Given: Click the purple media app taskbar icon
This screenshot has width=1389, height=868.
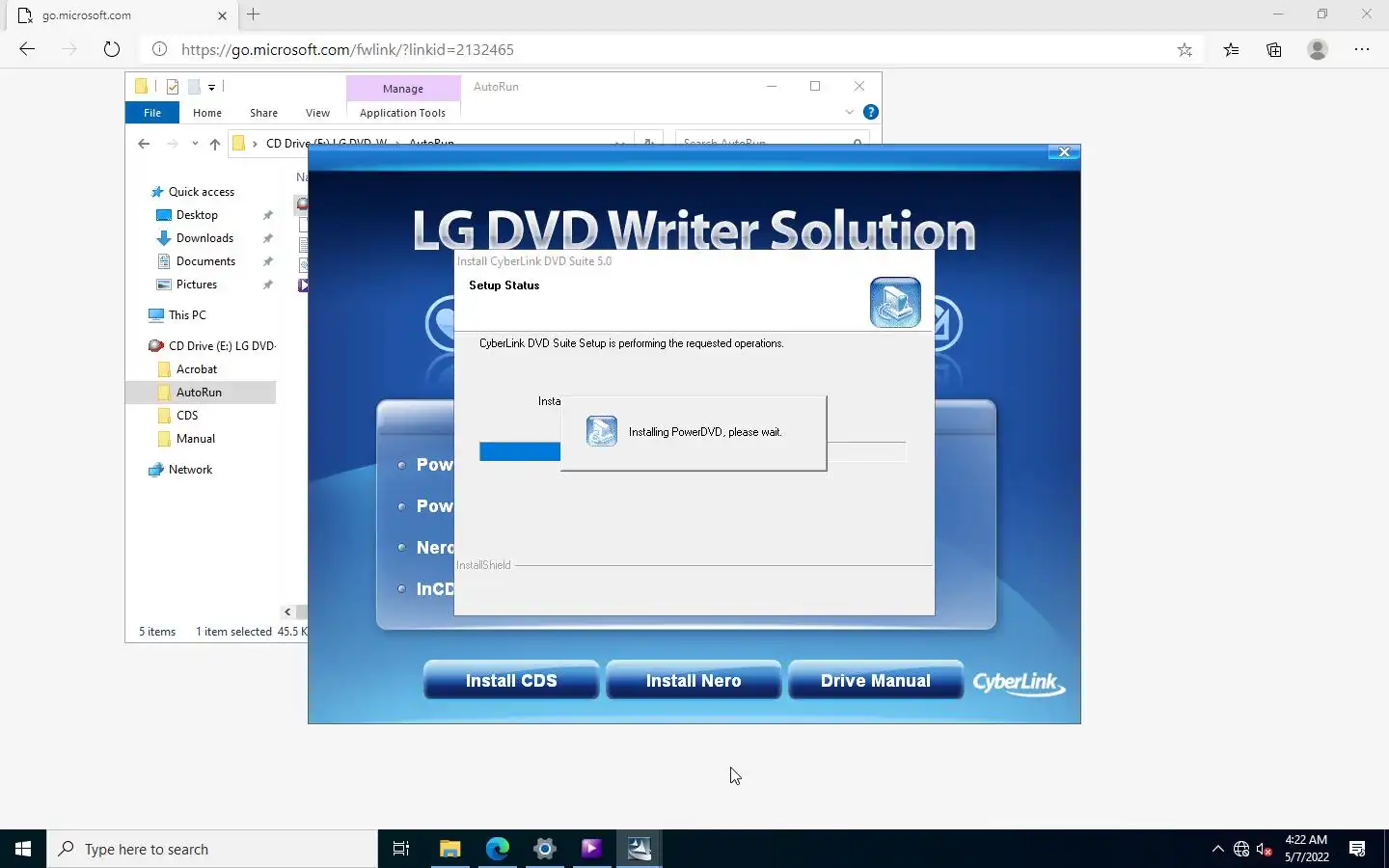Looking at the screenshot, I should 591,849.
